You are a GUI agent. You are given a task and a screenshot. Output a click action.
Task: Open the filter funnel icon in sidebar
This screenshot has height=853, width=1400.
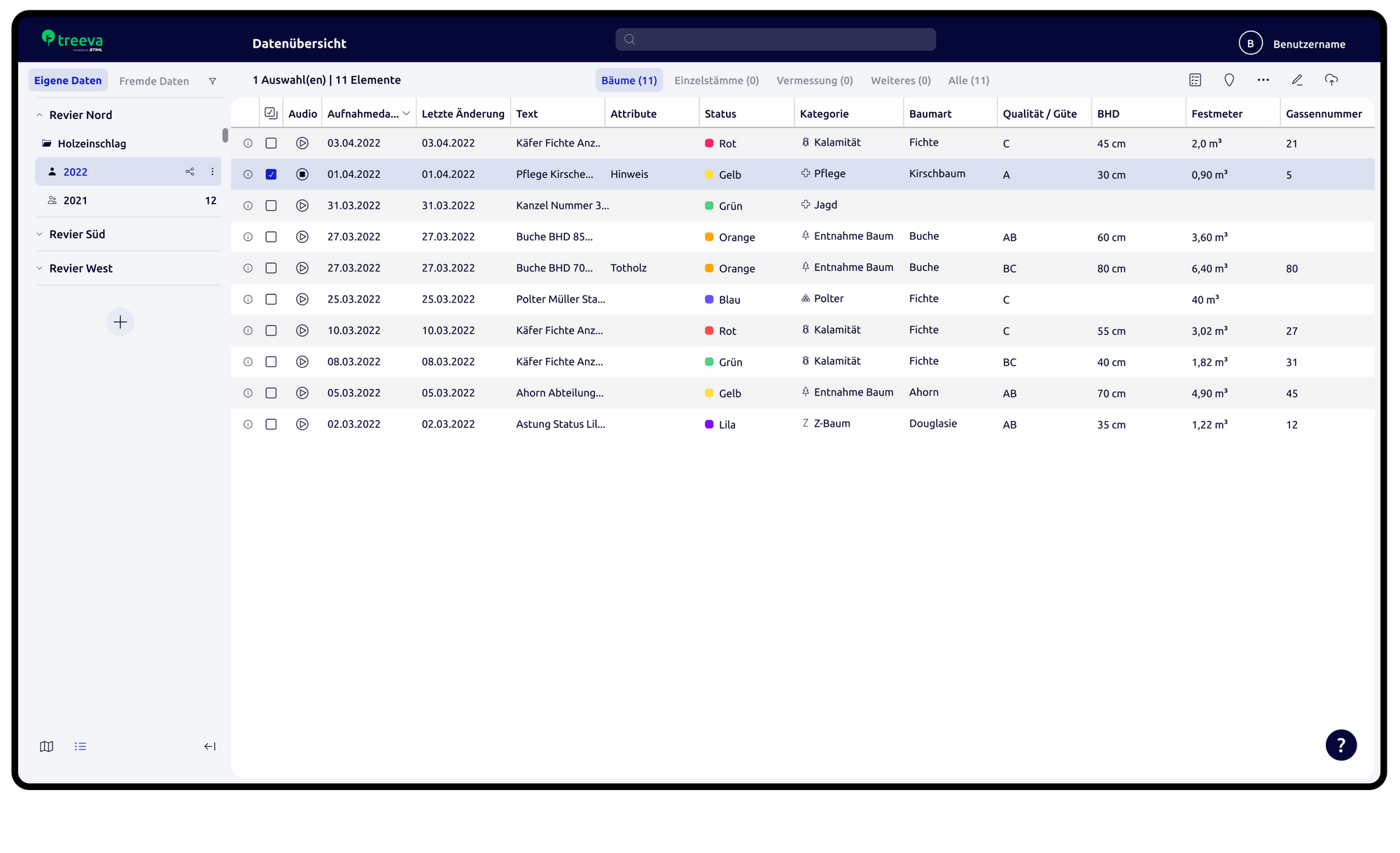pyautogui.click(x=212, y=81)
